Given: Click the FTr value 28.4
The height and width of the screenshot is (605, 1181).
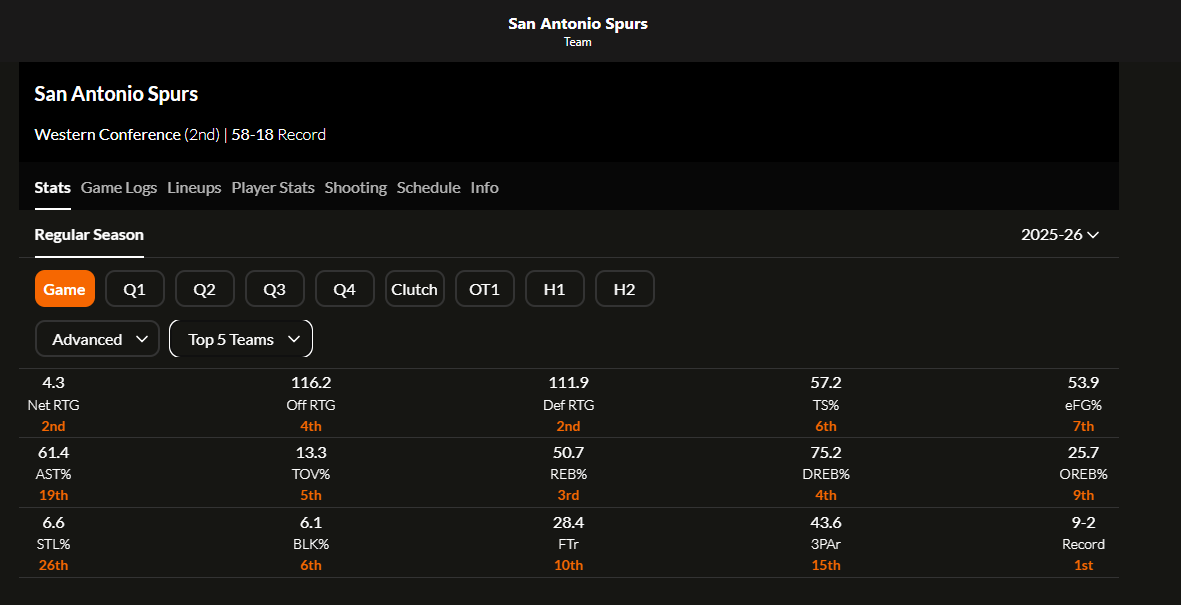Looking at the screenshot, I should point(569,522).
